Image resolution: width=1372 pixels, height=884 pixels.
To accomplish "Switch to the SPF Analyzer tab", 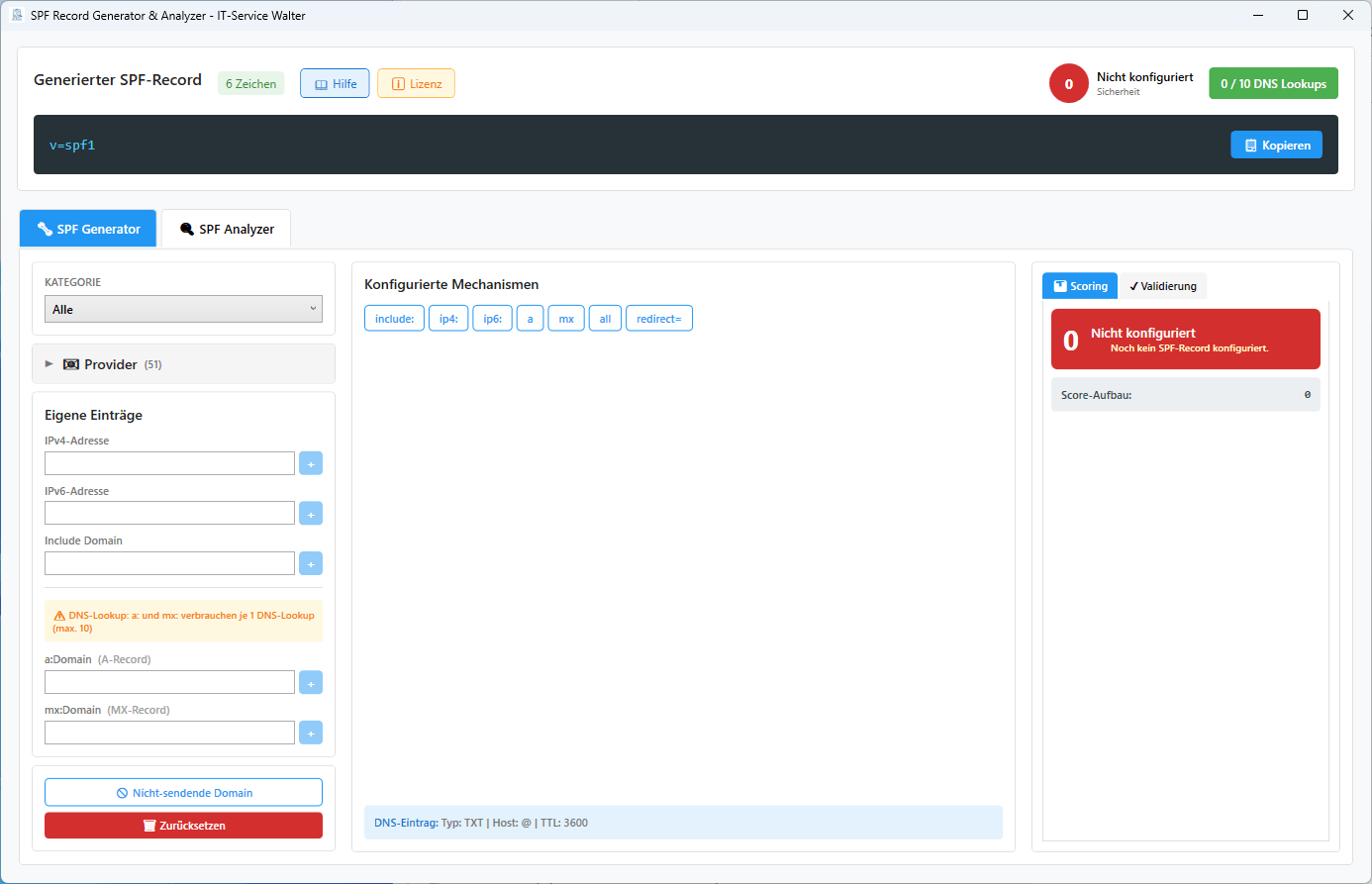I will [x=227, y=229].
